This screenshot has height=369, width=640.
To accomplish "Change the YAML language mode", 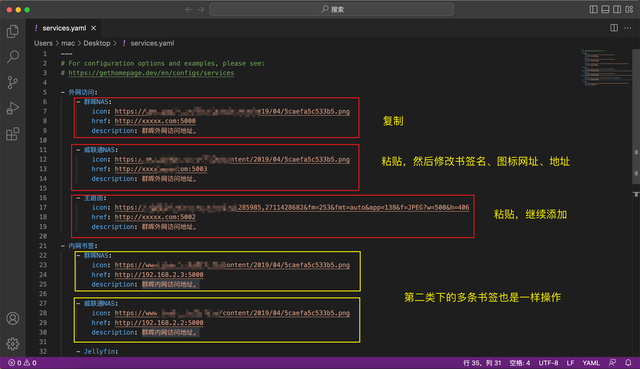I will point(591,362).
